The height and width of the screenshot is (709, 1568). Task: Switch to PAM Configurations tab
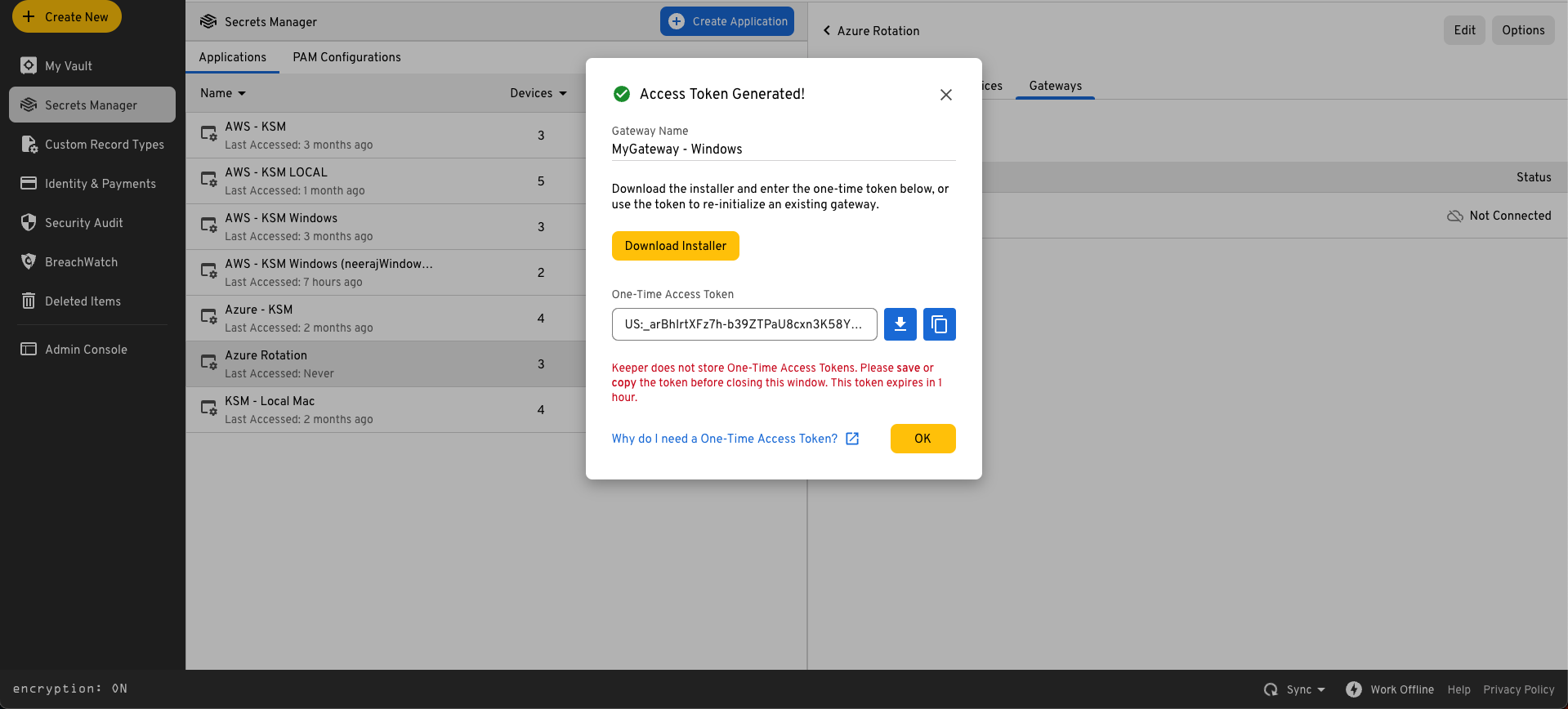[346, 57]
